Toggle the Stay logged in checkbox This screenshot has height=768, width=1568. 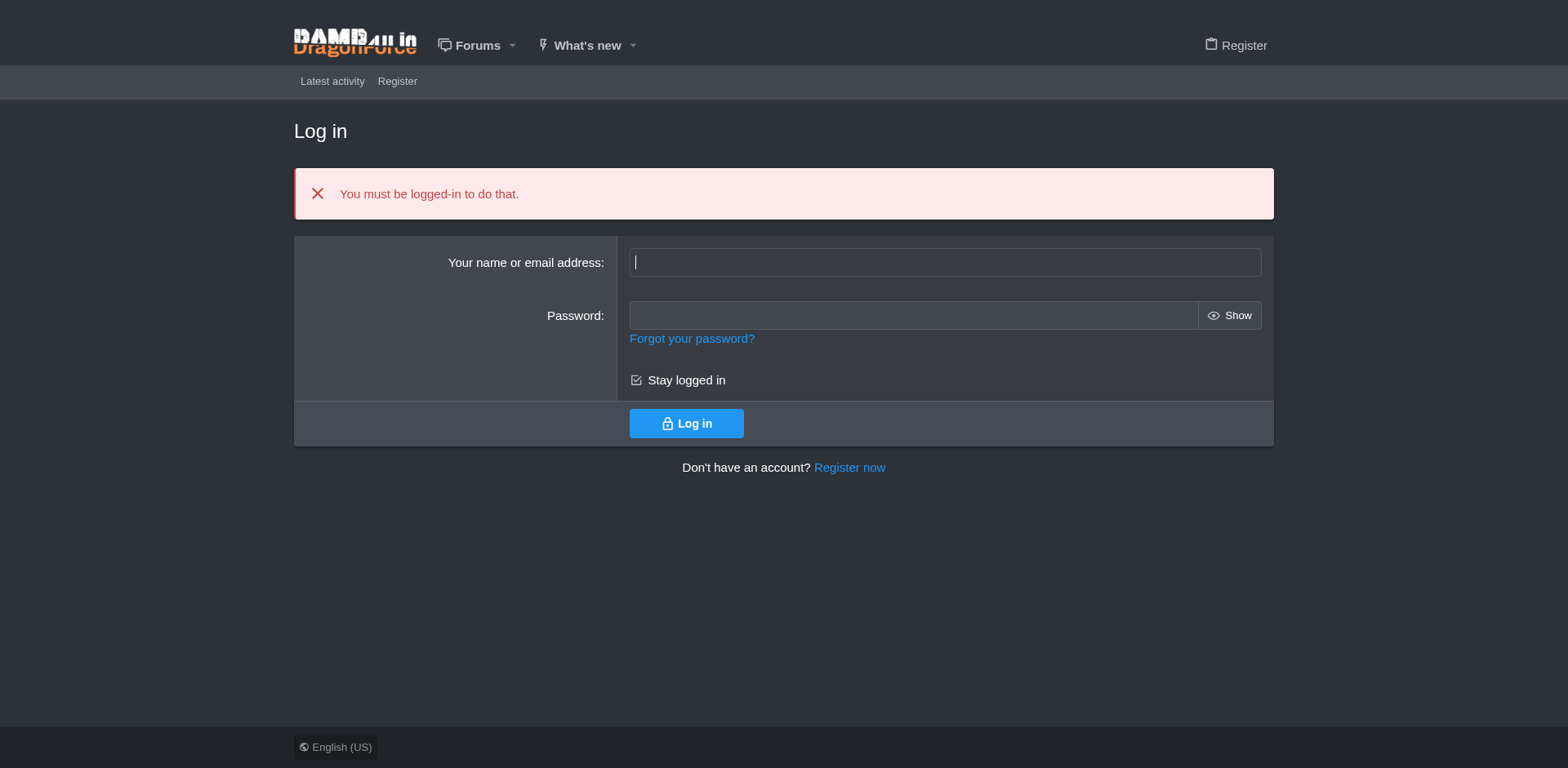pos(636,380)
